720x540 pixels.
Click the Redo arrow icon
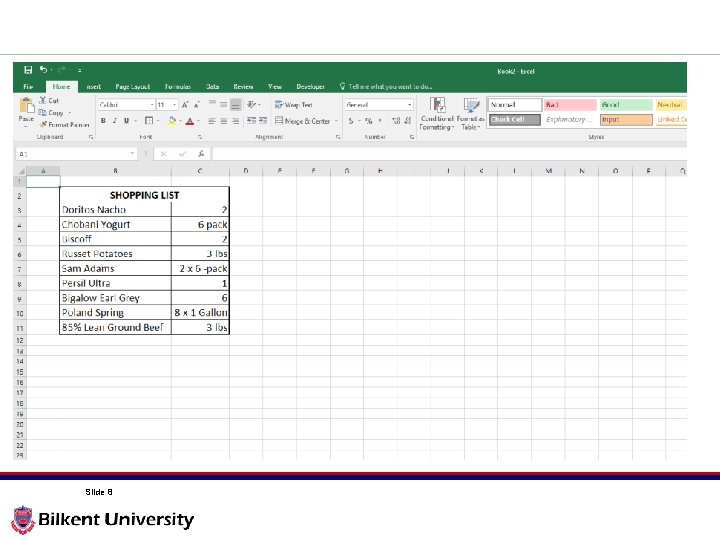[62, 70]
